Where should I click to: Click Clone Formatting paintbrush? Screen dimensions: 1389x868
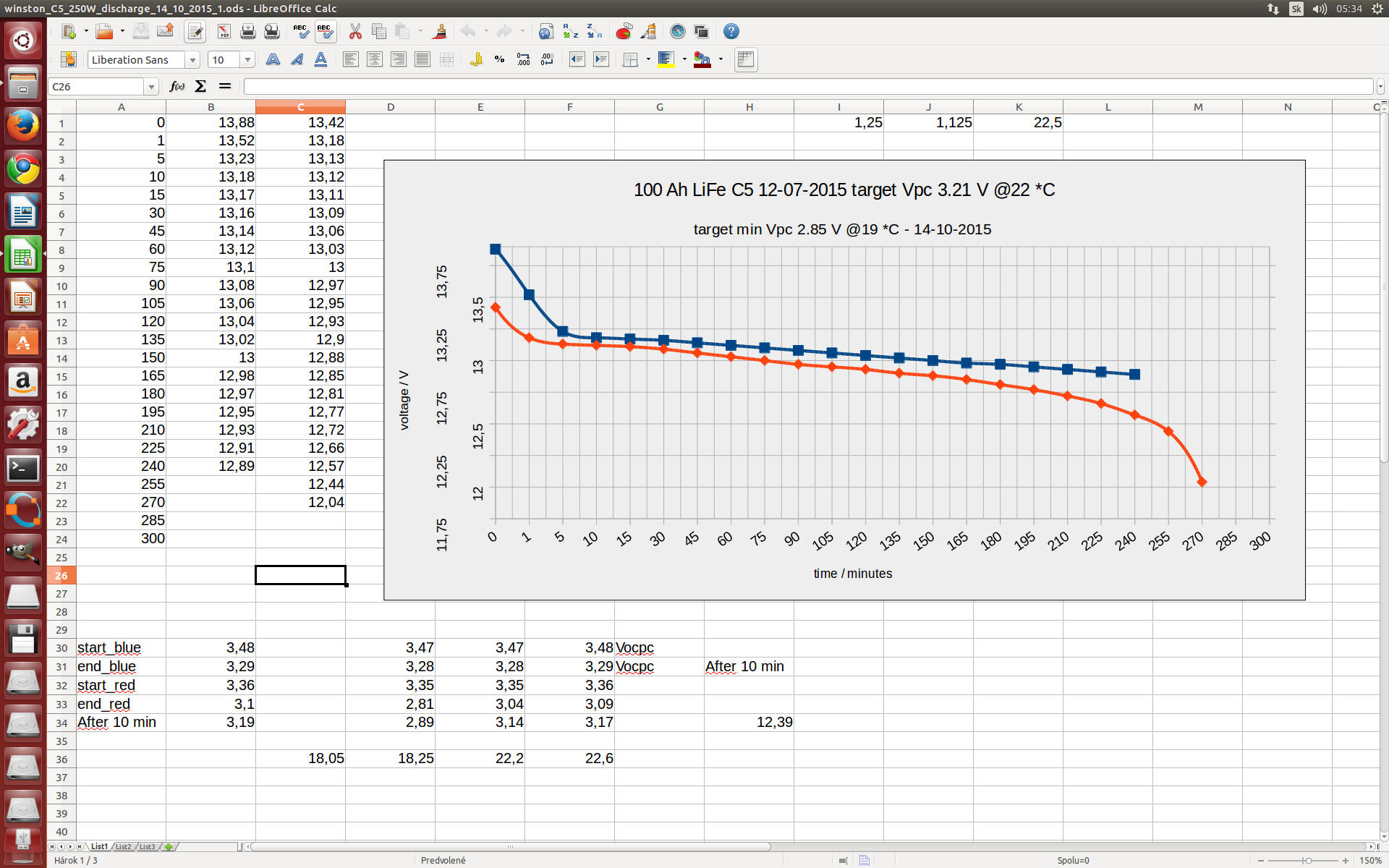[x=438, y=31]
